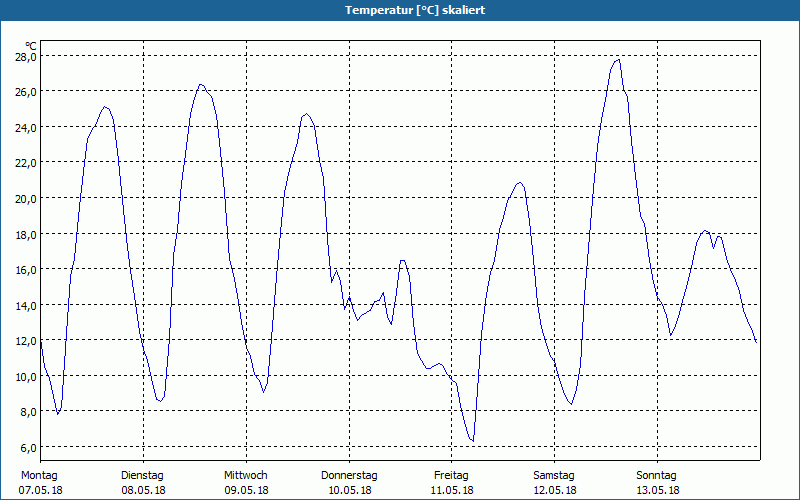
Task: Click the Saturday temperature peak near 28 degrees
Action: 618,60
